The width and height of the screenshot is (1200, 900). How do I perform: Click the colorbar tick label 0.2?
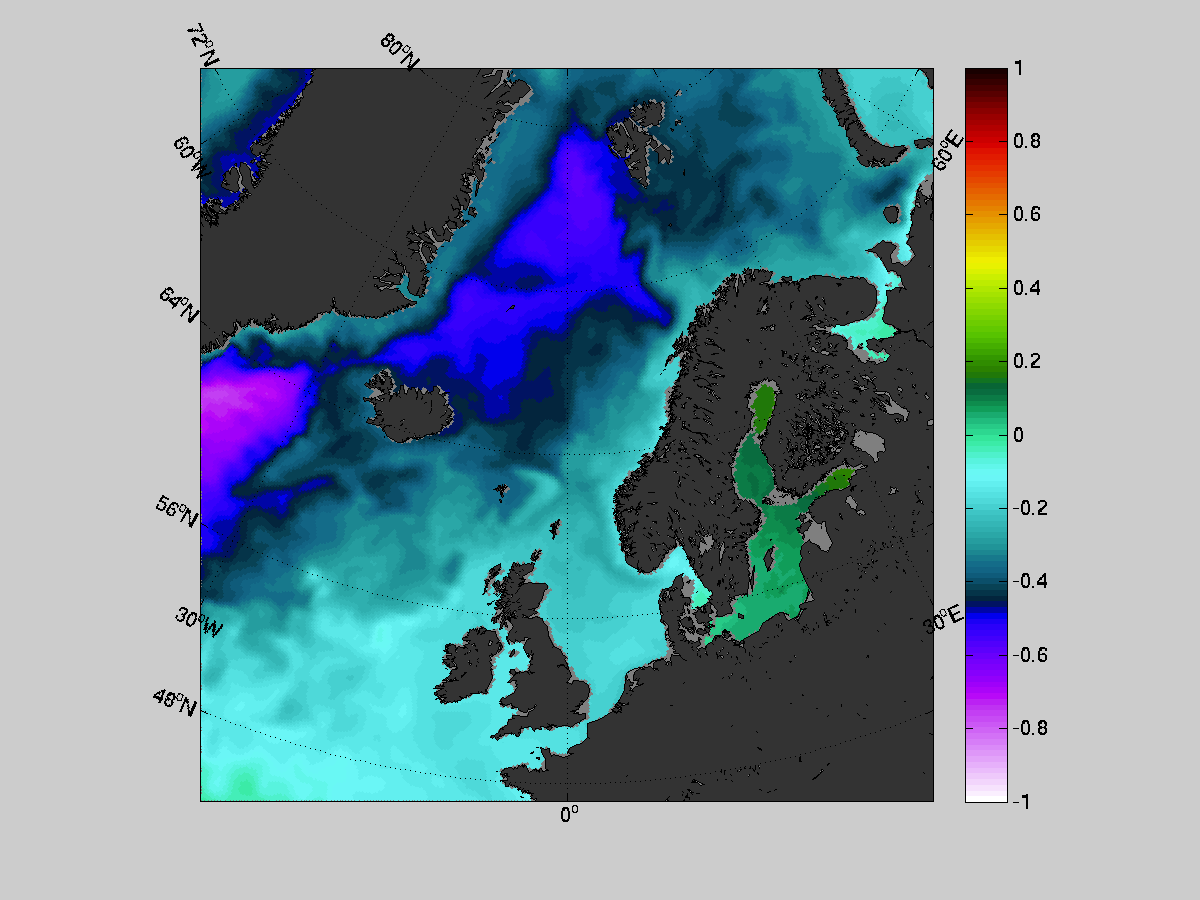[1025, 361]
